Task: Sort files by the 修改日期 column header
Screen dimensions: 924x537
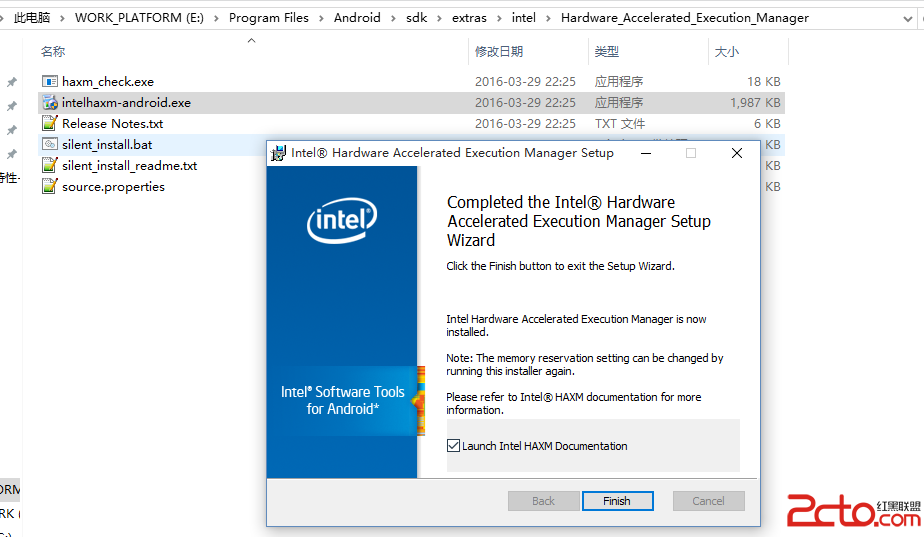Action: click(499, 51)
